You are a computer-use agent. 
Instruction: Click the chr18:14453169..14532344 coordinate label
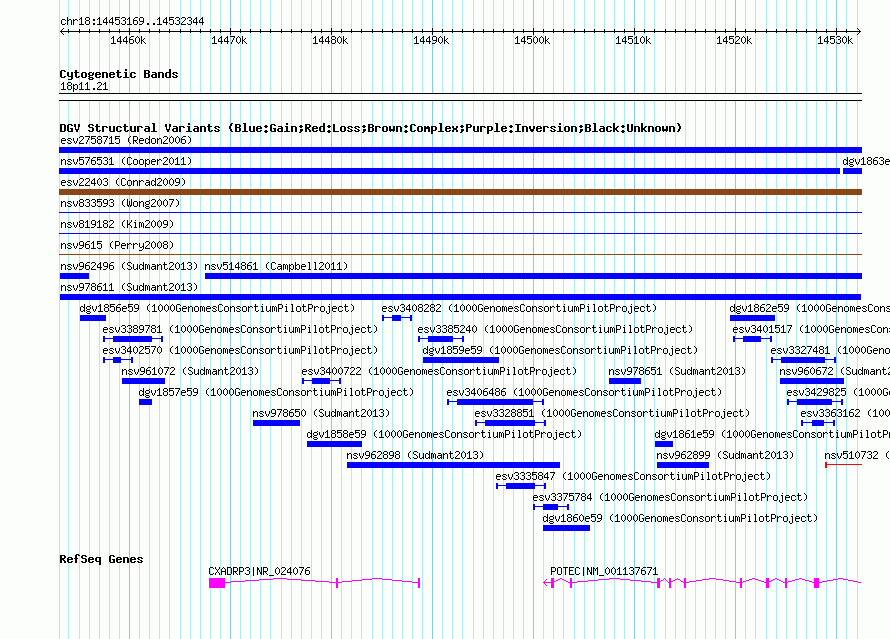pyautogui.click(x=132, y=22)
